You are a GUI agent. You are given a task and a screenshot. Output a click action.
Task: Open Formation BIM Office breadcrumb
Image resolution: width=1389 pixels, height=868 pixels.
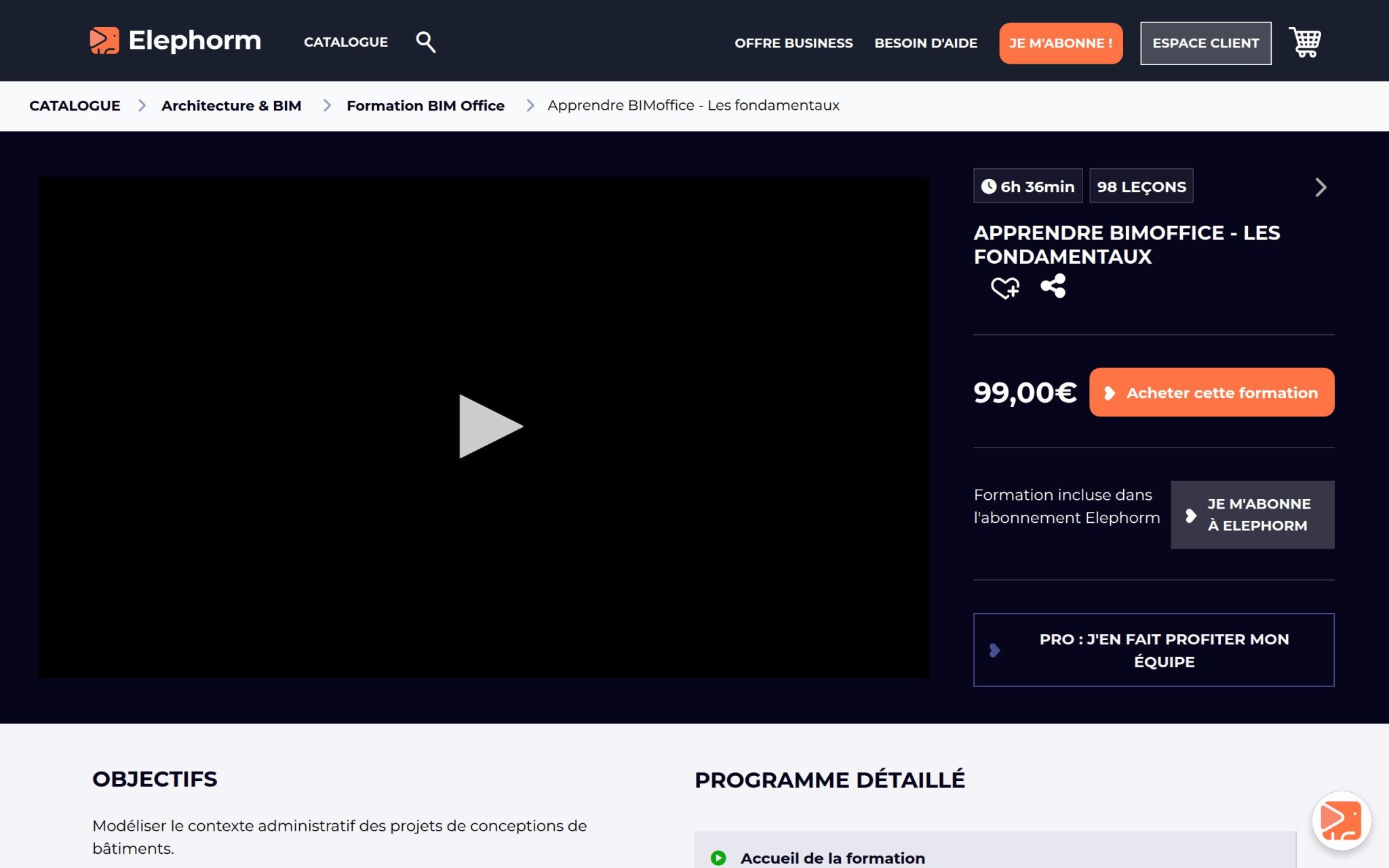[x=425, y=106]
